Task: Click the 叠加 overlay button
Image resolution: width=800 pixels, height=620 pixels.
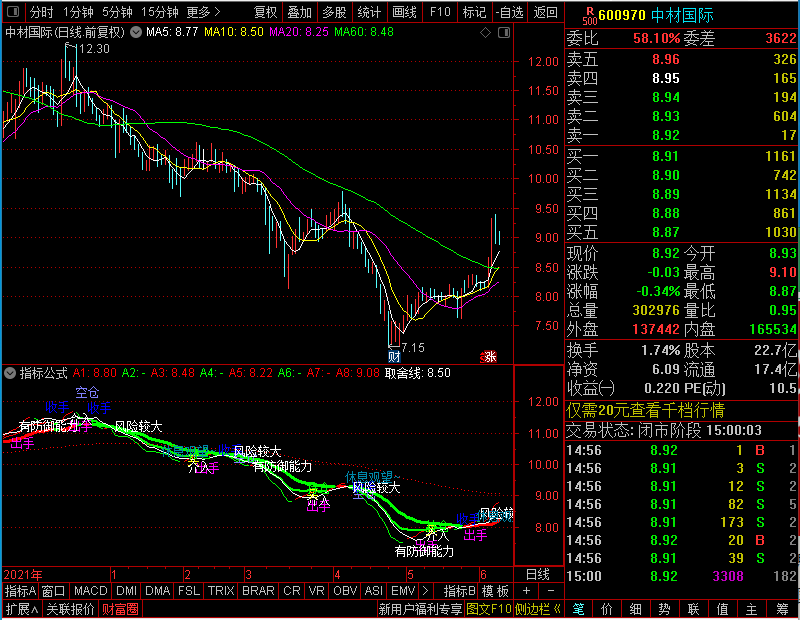Action: click(x=299, y=12)
